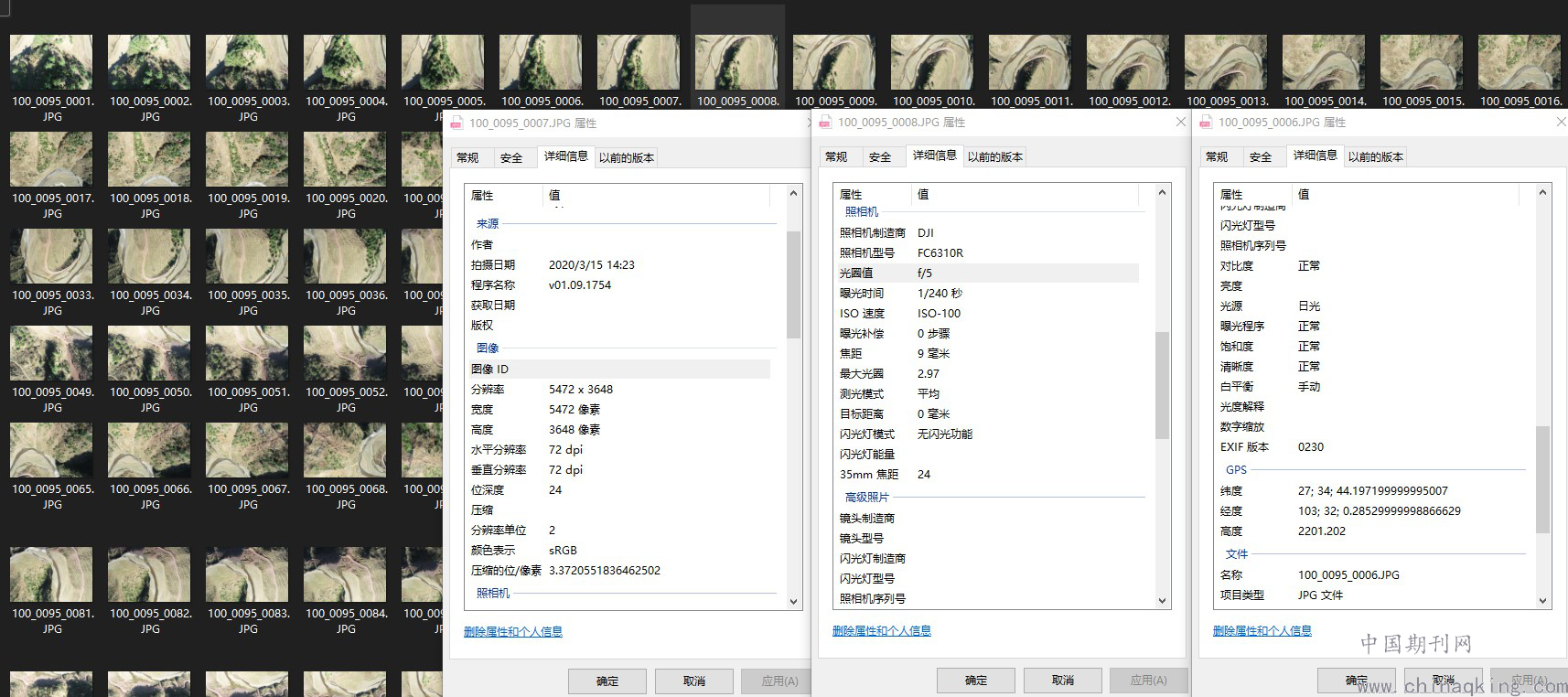1568x697 pixels.
Task: Select 照相机型号 FC6310R row
Action: 988,252
